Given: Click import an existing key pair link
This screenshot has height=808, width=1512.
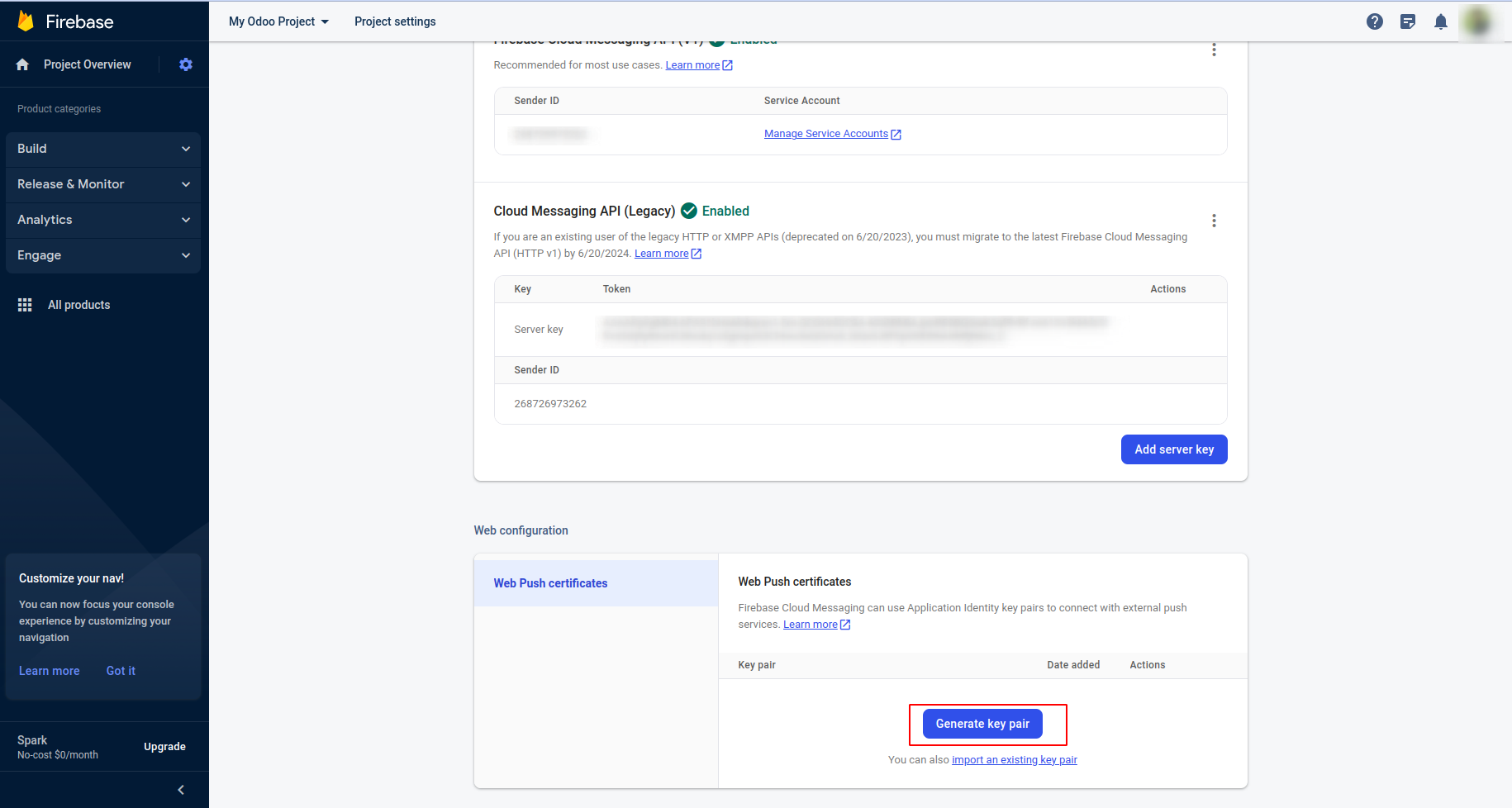Looking at the screenshot, I should coord(1014,760).
